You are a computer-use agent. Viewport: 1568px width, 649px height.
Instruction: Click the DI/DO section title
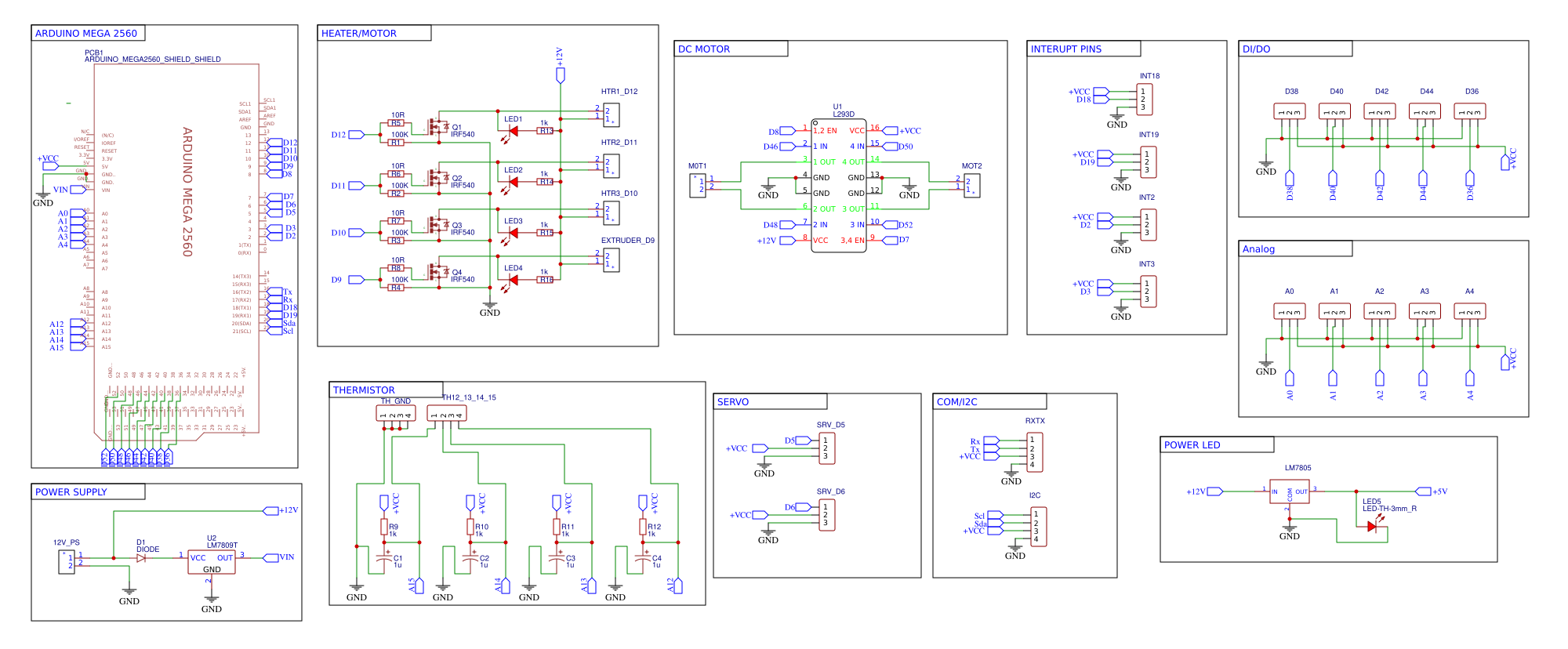click(x=1257, y=49)
